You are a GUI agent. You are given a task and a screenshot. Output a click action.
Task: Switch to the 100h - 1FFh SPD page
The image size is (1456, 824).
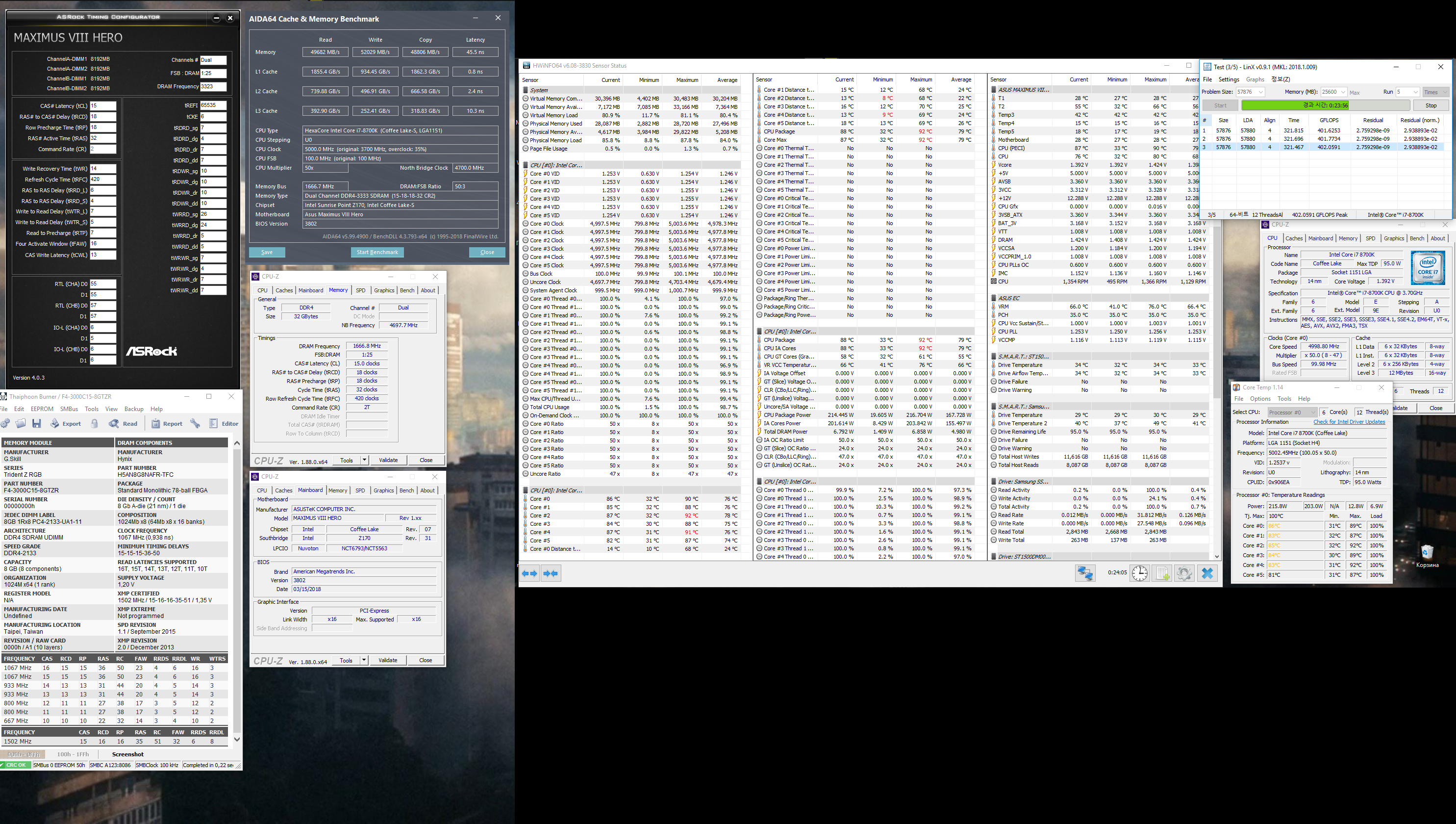pyautogui.click(x=73, y=754)
